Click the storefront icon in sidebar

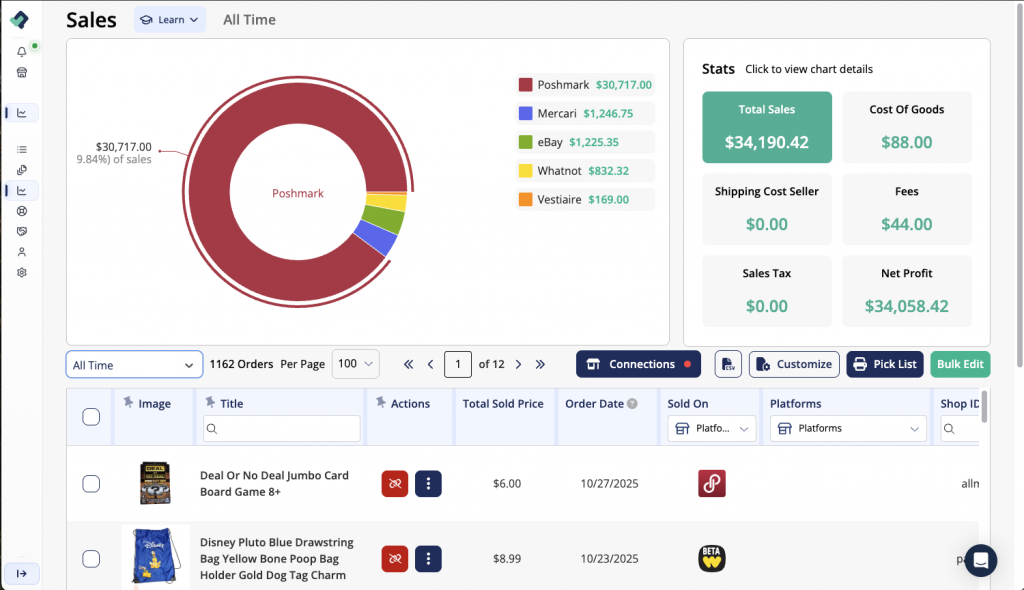tap(22, 72)
